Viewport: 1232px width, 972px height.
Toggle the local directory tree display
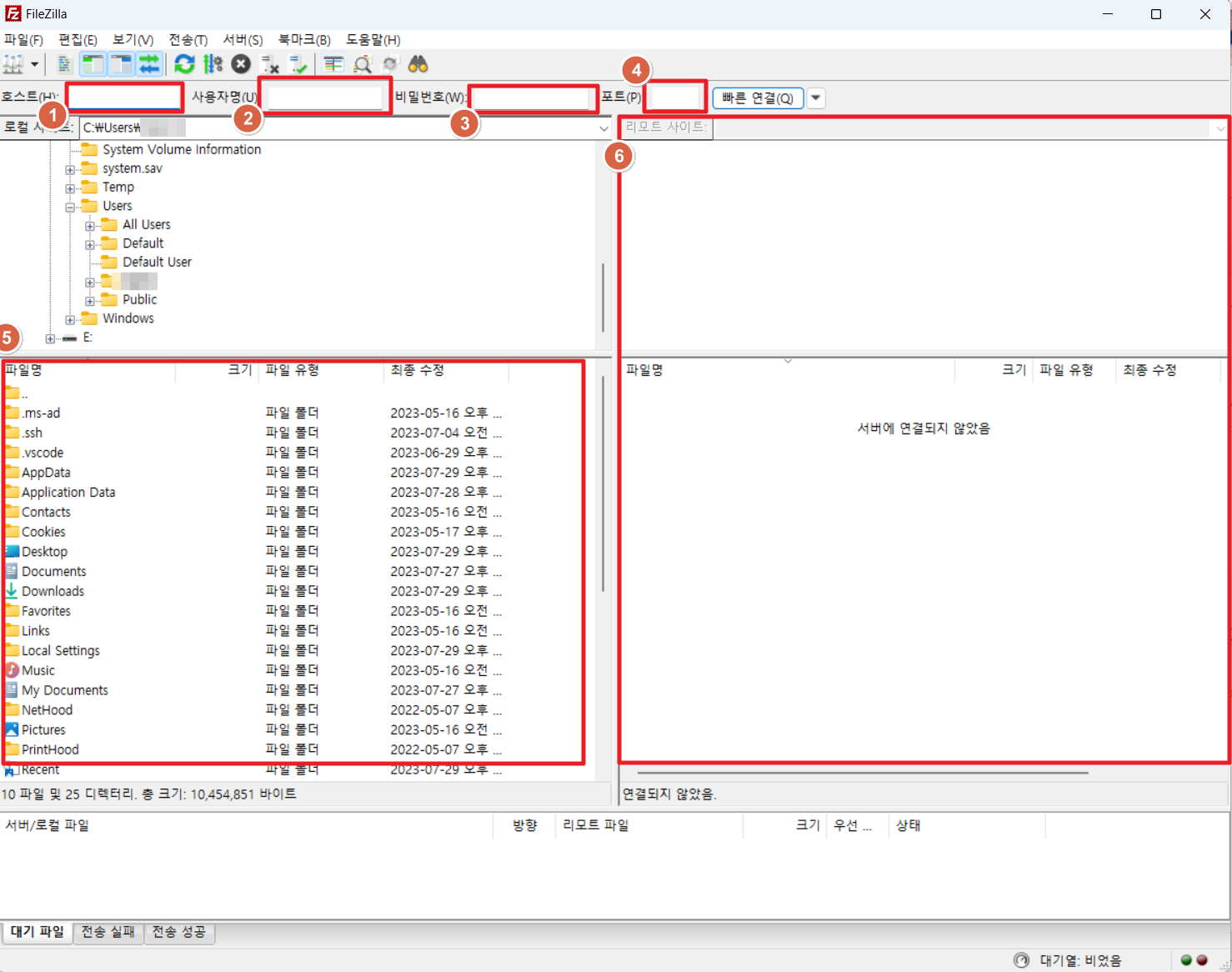93,64
